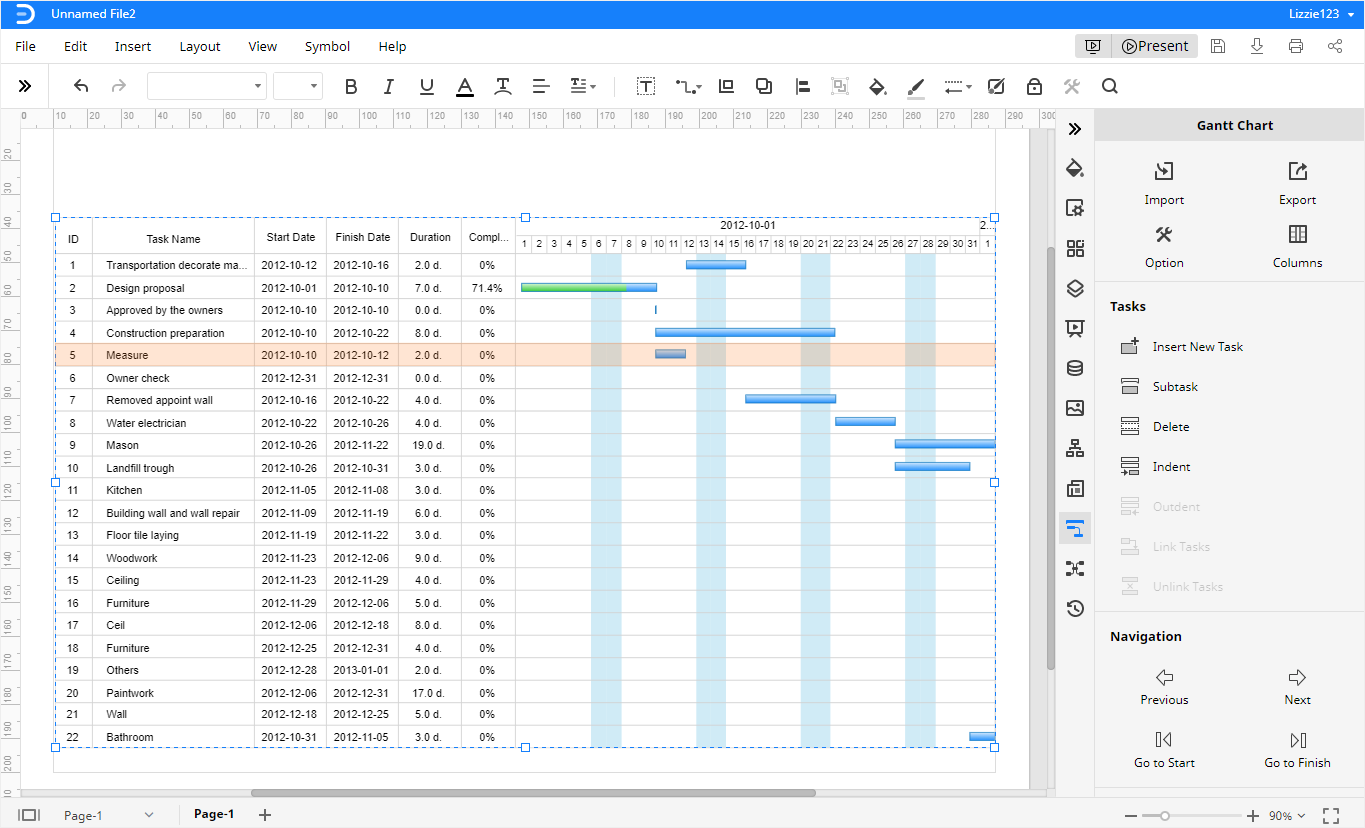Screen dimensions: 1365x828
Task: Select the Text tool in the toolbar
Action: coord(646,86)
